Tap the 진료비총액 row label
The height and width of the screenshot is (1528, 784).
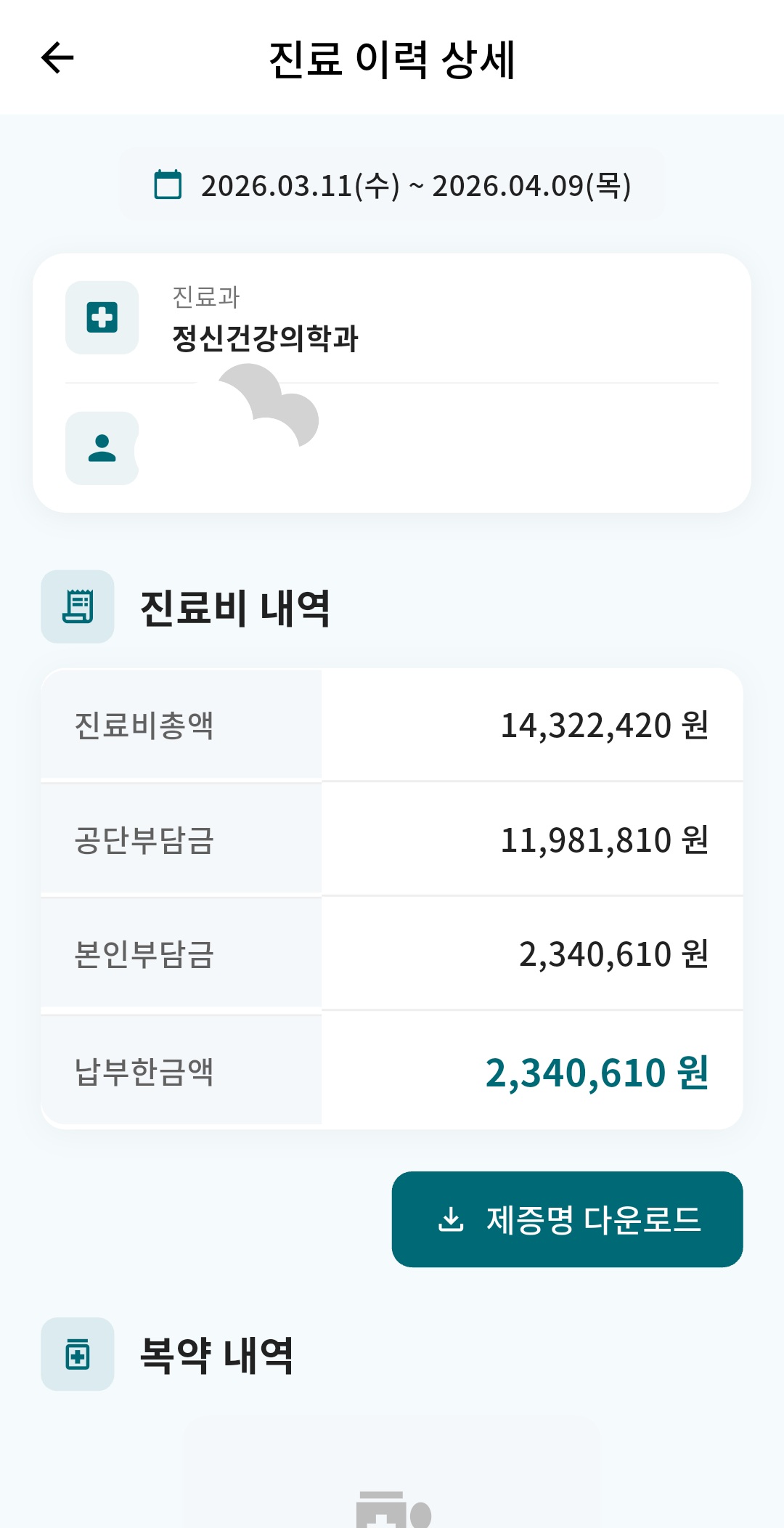click(x=144, y=726)
